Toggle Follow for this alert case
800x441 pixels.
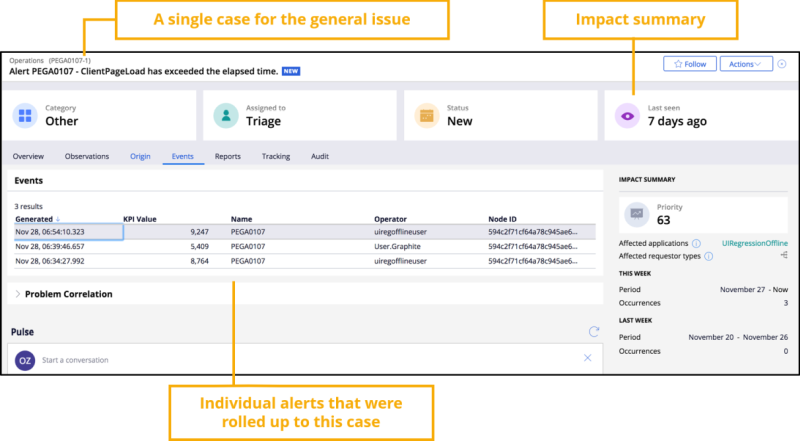pyautogui.click(x=689, y=64)
